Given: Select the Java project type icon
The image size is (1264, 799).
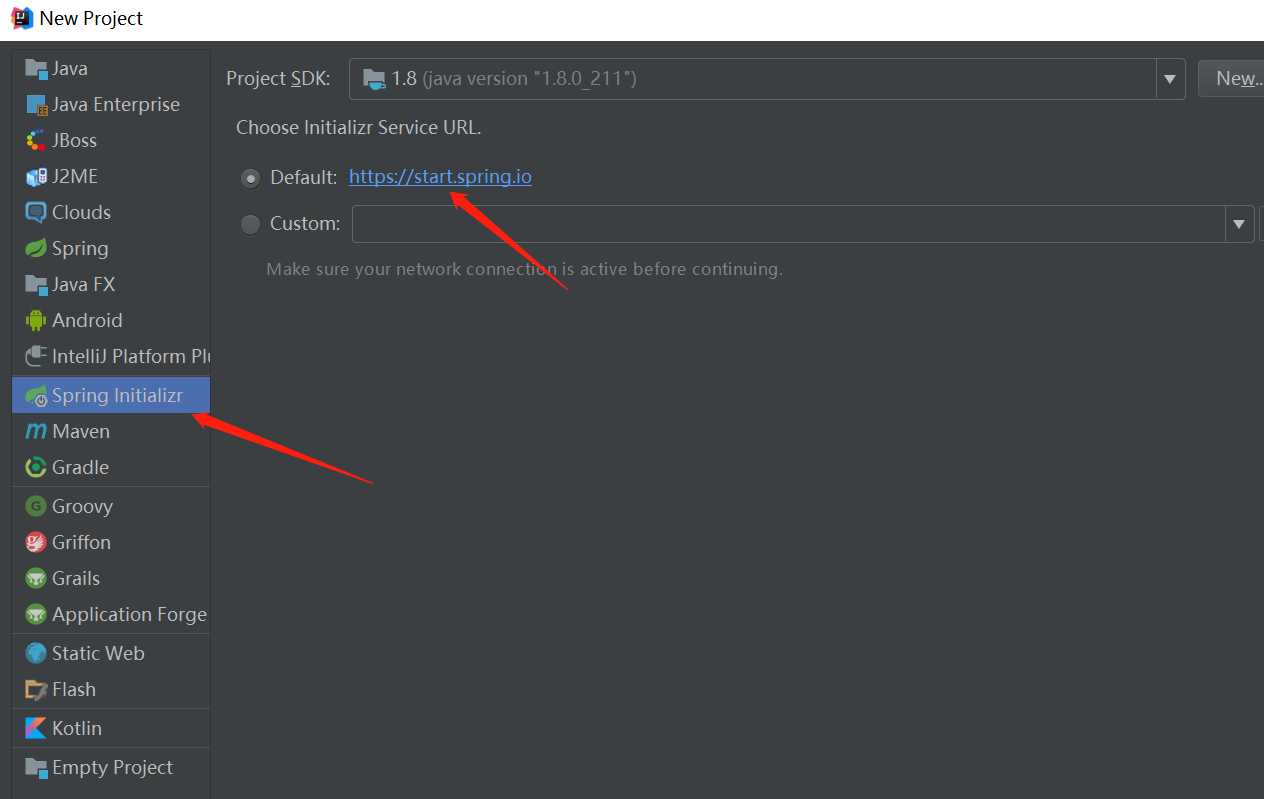Looking at the screenshot, I should click(x=36, y=69).
